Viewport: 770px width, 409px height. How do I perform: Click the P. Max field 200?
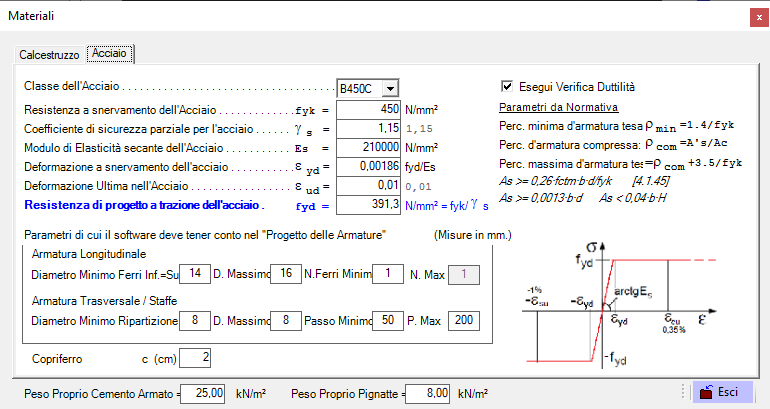[x=464, y=321]
